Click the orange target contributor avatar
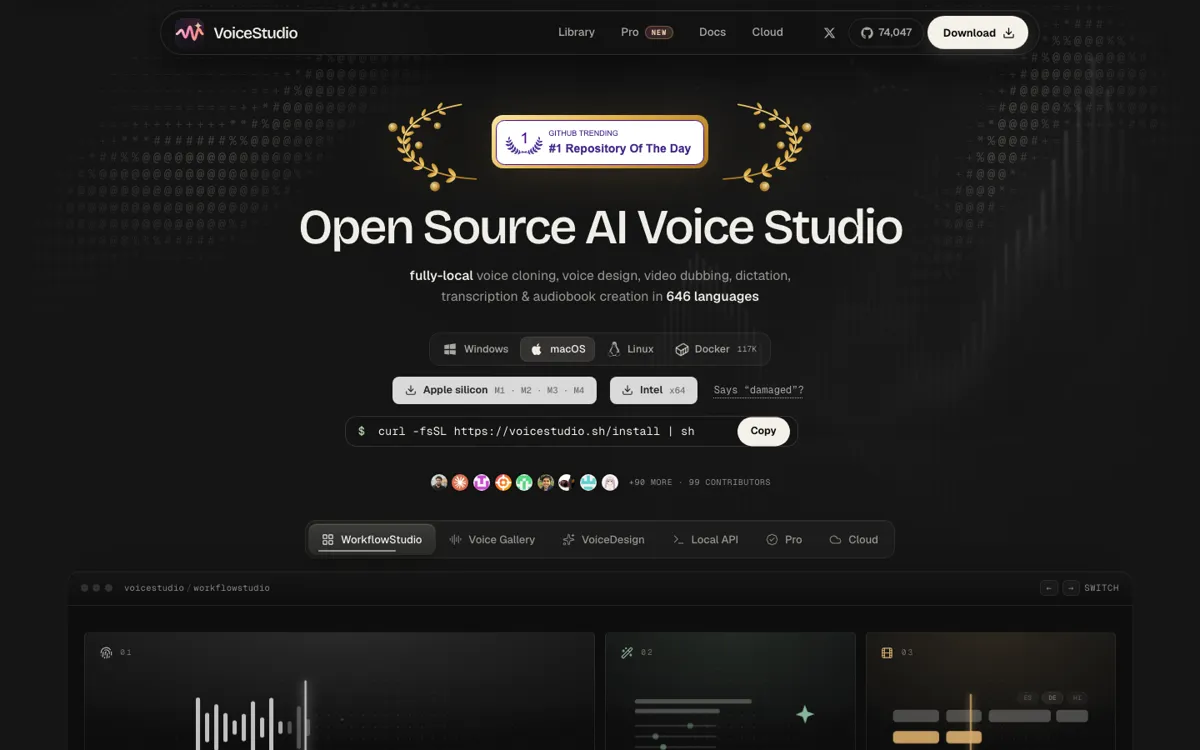1200x750 pixels. pyautogui.click(x=503, y=482)
